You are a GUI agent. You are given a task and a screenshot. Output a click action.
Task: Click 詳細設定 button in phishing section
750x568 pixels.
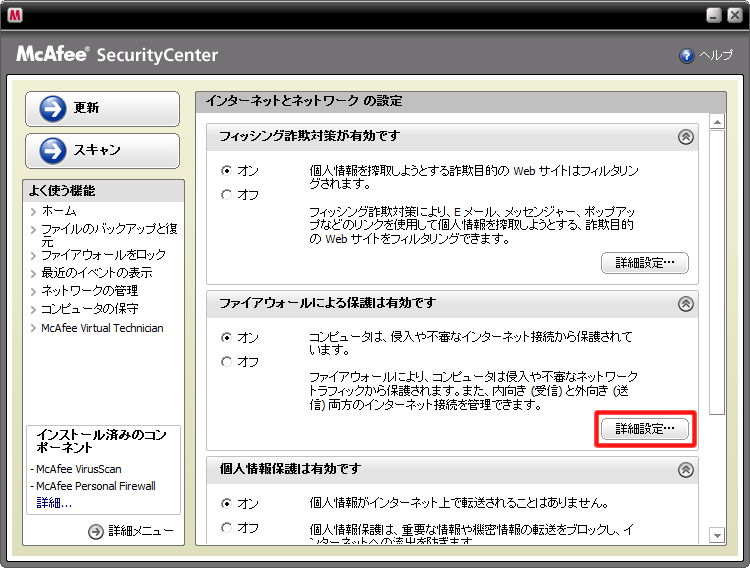point(645,263)
